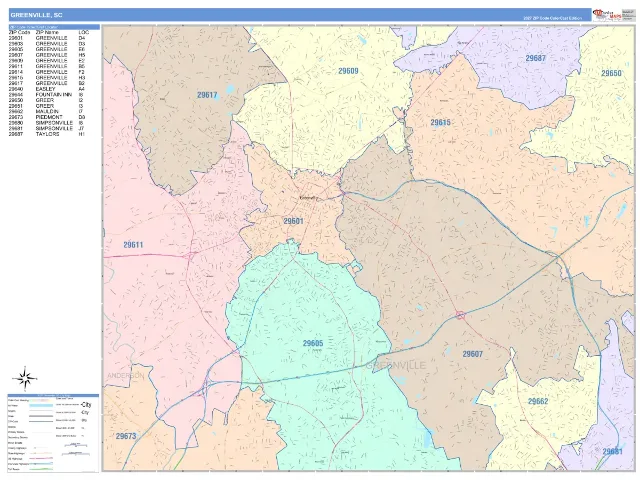640x480 pixels.
Task: Select the 29607 ZIP label on map
Action: (473, 354)
